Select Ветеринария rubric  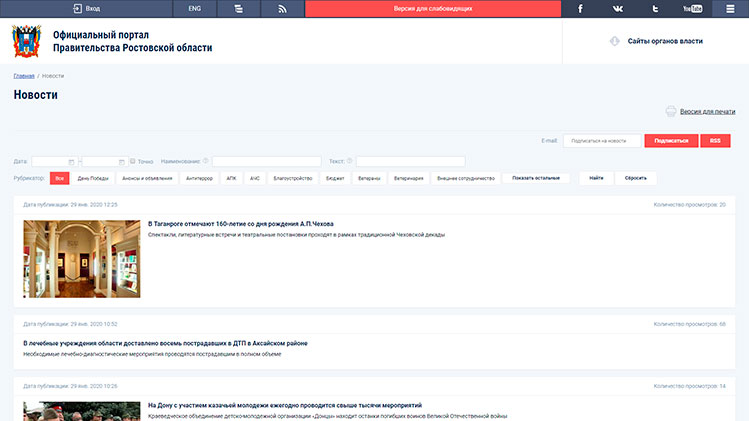(x=408, y=178)
